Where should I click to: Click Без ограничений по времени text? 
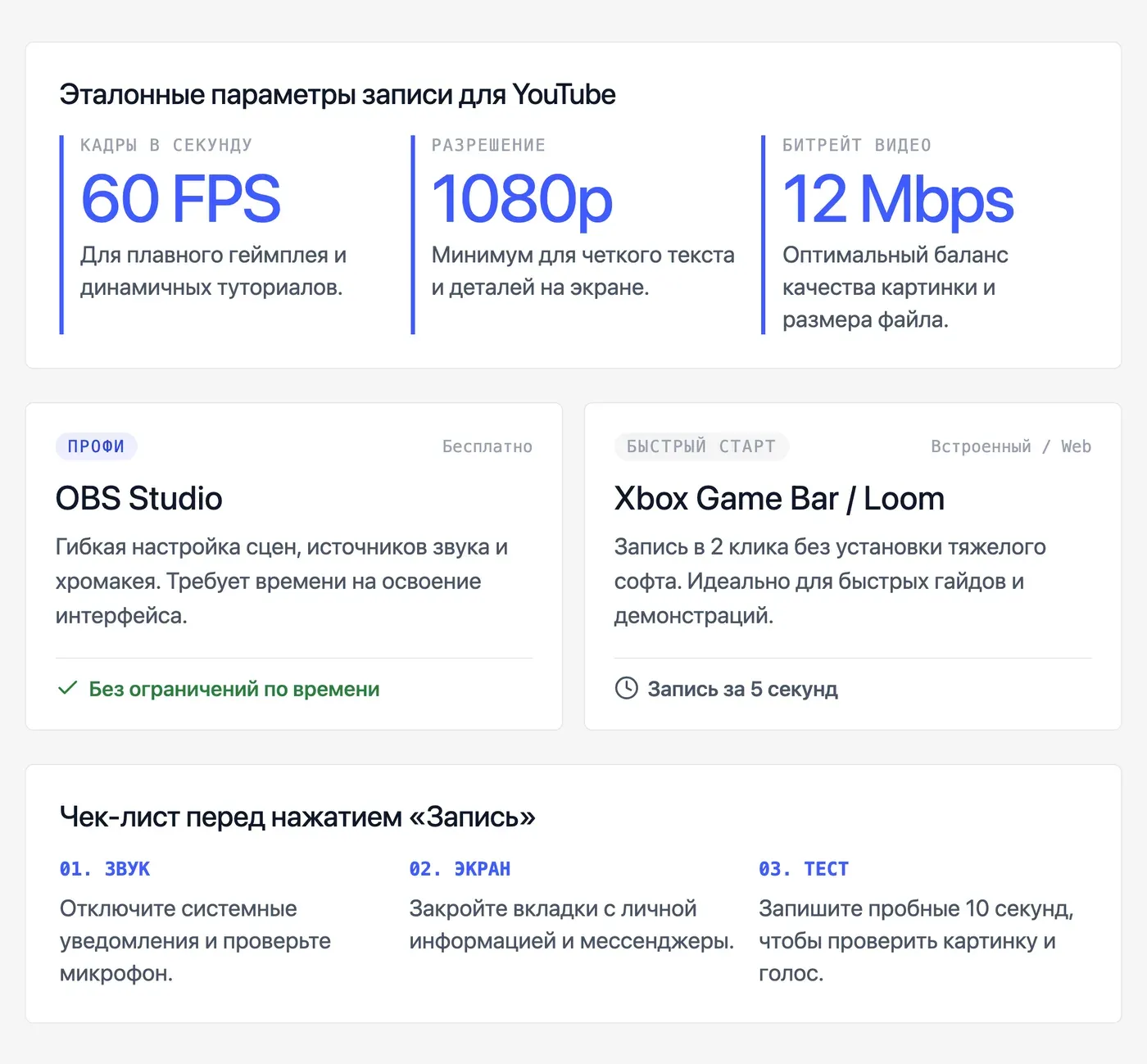[234, 689]
